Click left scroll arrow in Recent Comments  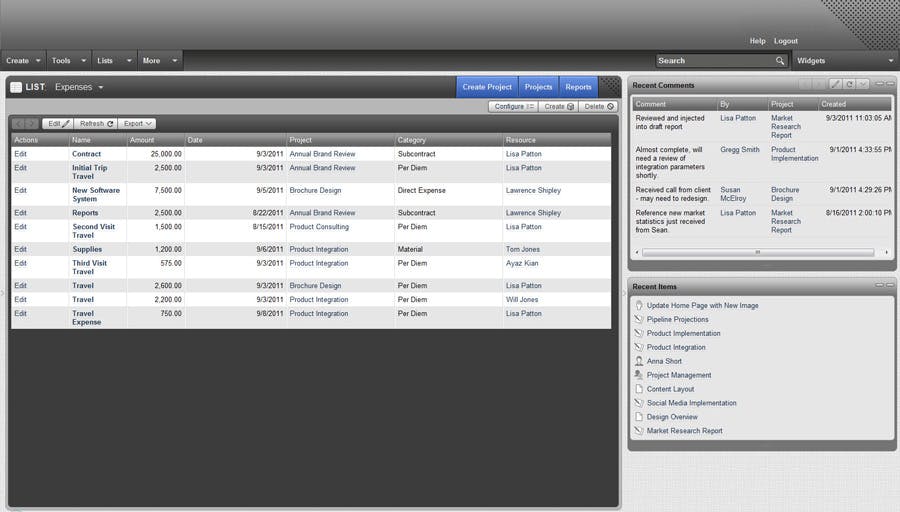click(637, 253)
